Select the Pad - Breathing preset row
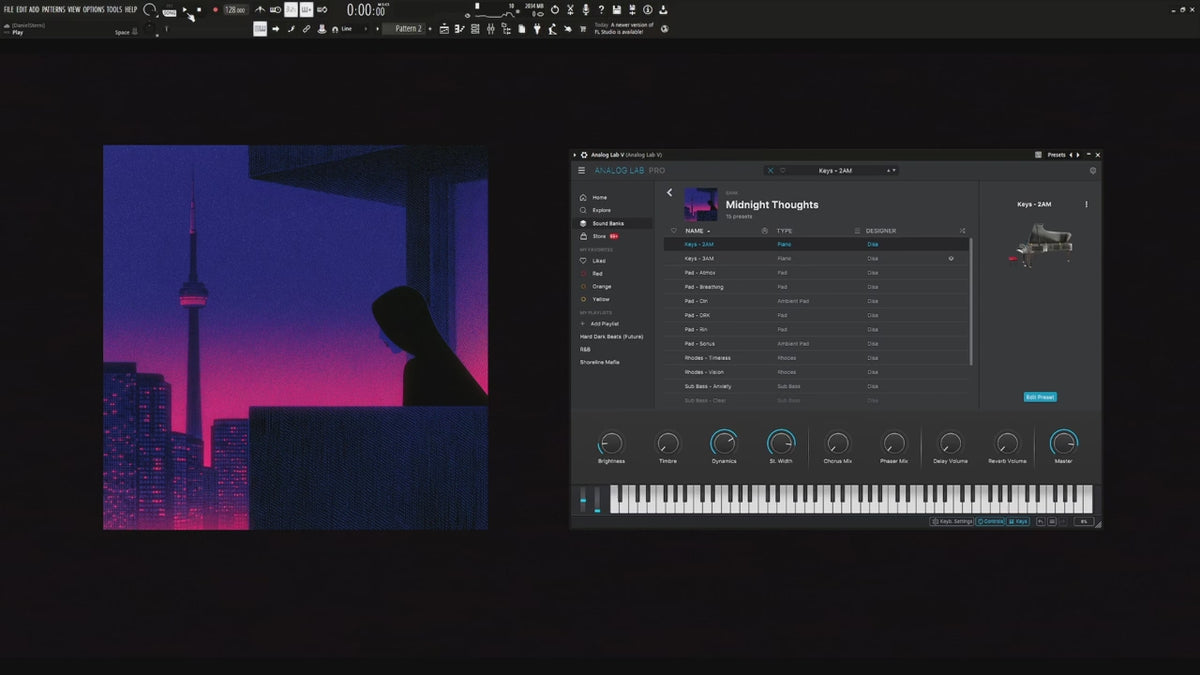The image size is (1200, 675). [817, 287]
